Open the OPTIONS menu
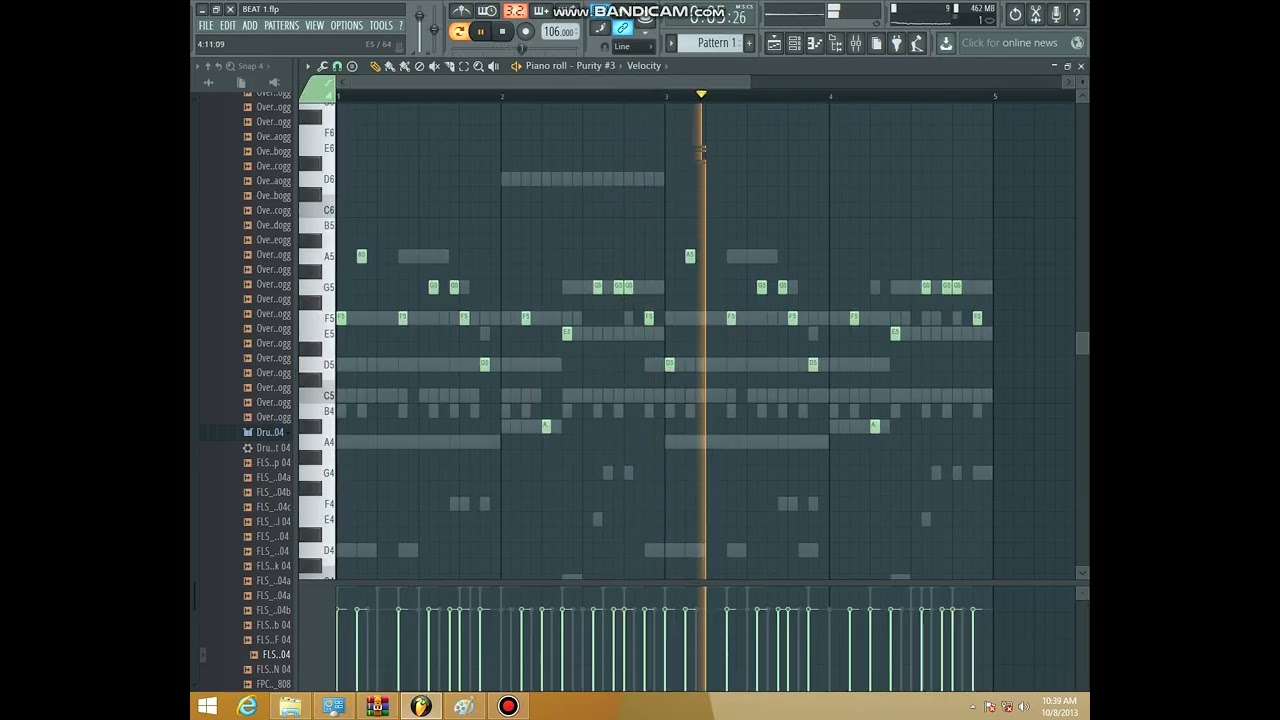The width and height of the screenshot is (1280, 720). click(x=347, y=26)
